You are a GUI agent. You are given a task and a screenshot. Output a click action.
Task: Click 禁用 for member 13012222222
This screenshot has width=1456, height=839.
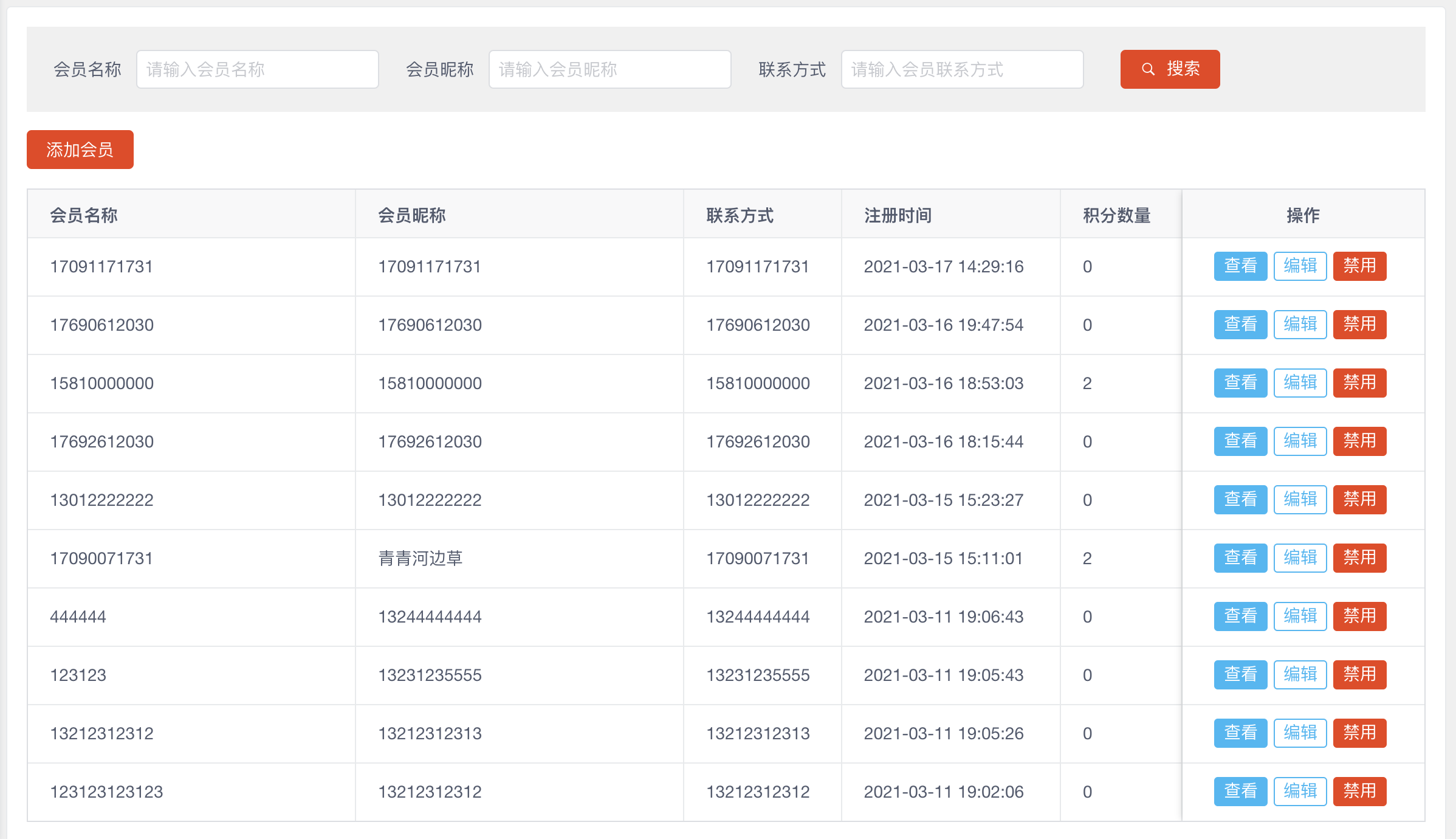click(x=1360, y=500)
